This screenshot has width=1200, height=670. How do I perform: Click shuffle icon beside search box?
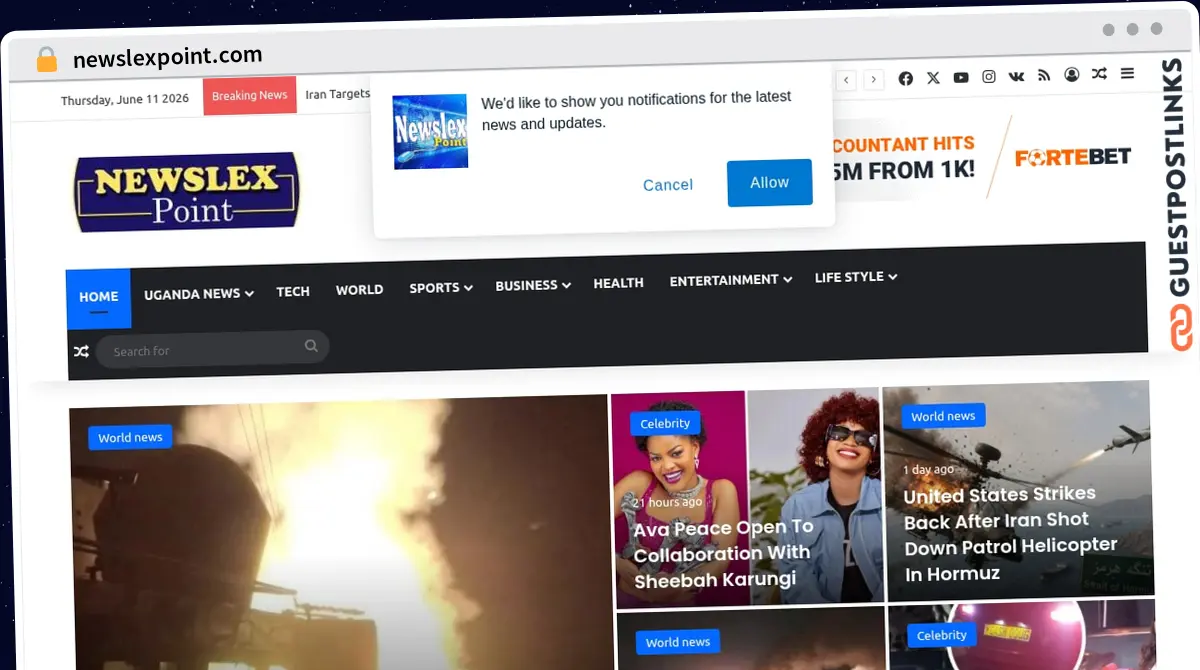81,351
